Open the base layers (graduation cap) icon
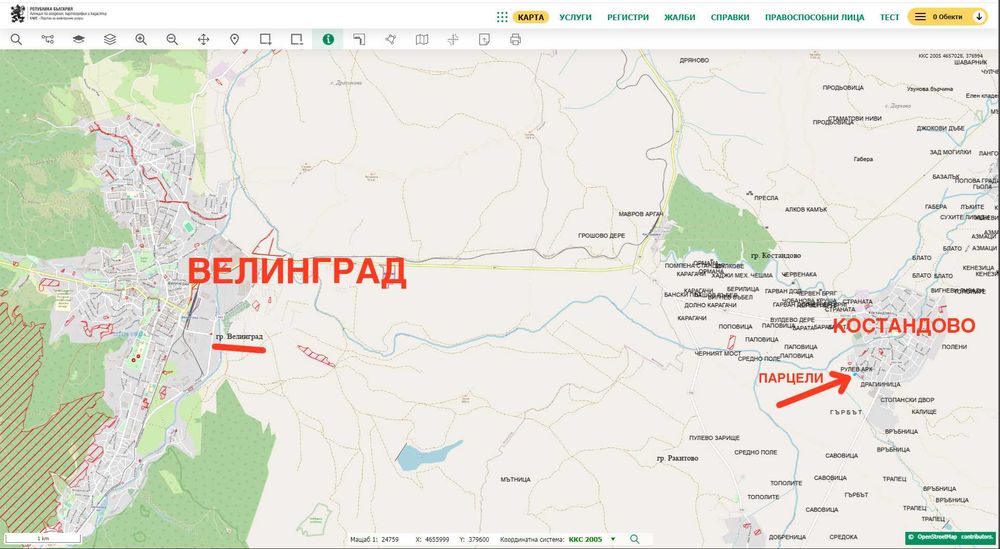Viewport: 1000px width, 549px height. (x=78, y=40)
